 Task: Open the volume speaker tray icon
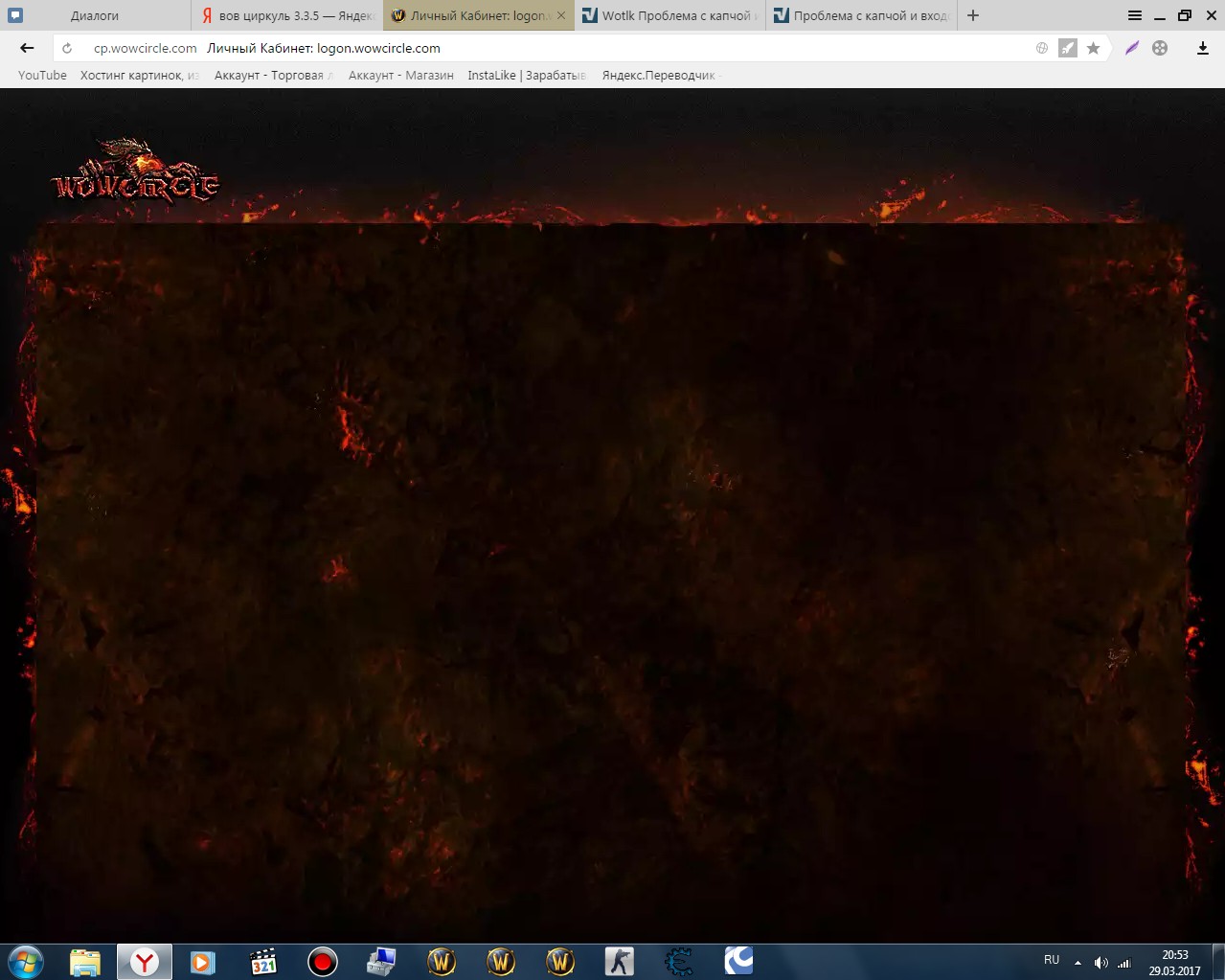pos(1100,963)
